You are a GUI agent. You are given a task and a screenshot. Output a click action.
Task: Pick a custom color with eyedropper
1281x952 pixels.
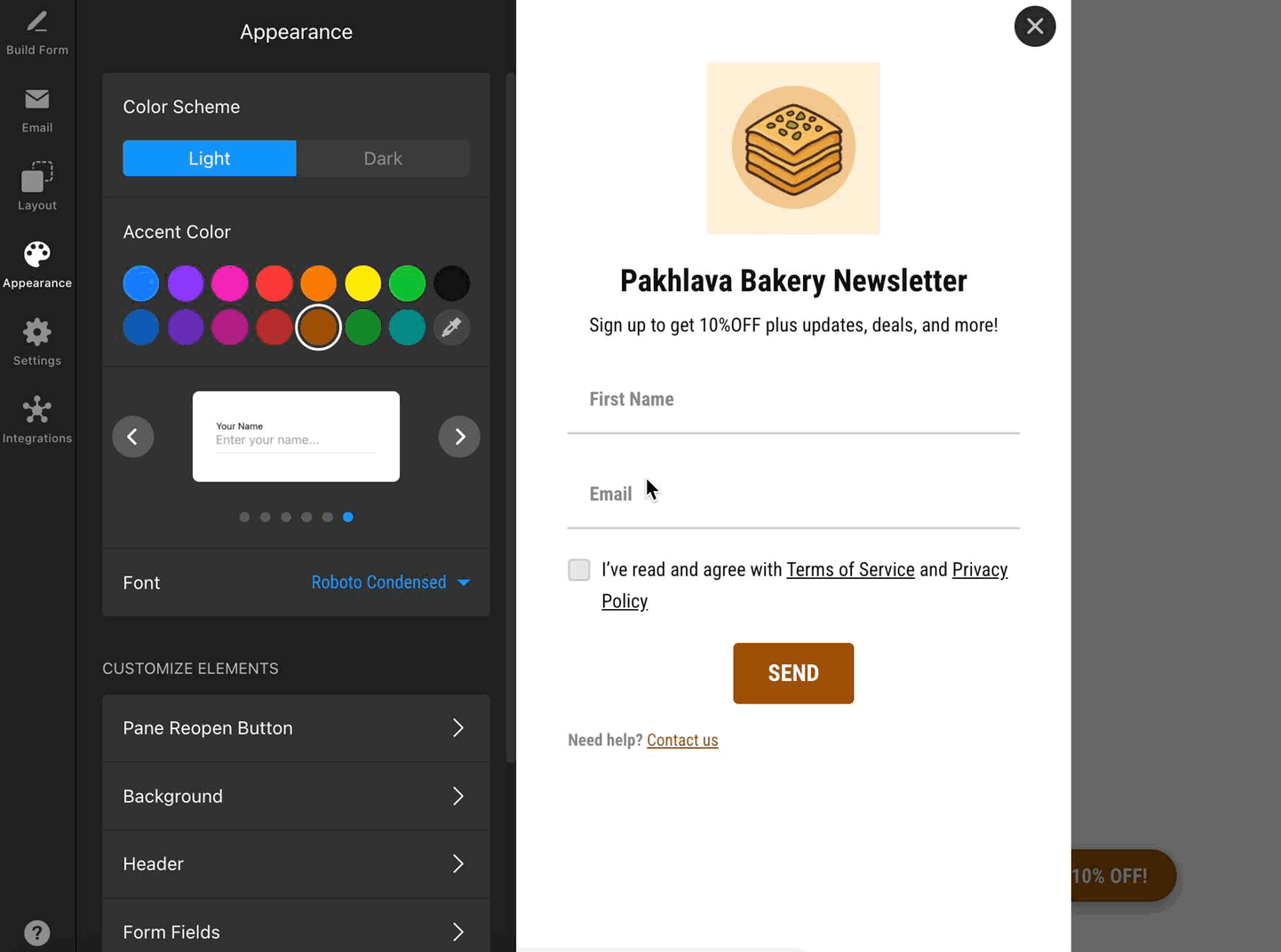tap(451, 328)
